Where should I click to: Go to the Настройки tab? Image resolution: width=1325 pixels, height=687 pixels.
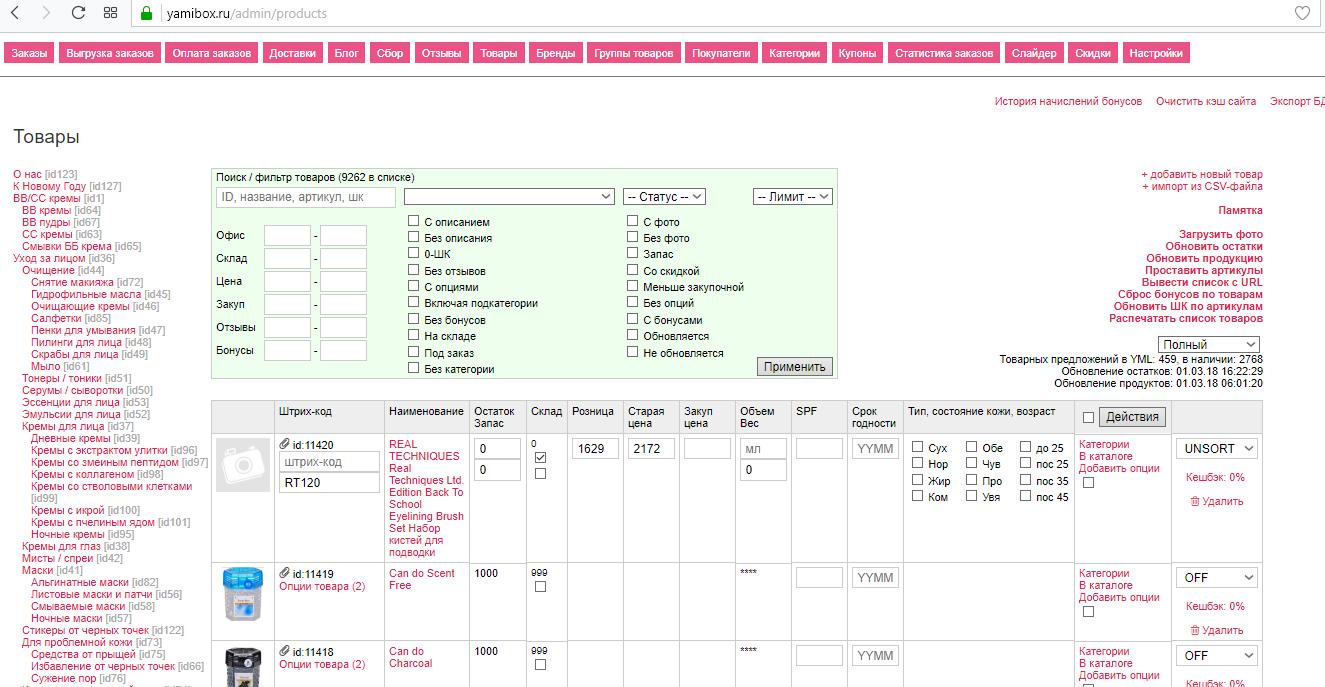[x=1155, y=53]
